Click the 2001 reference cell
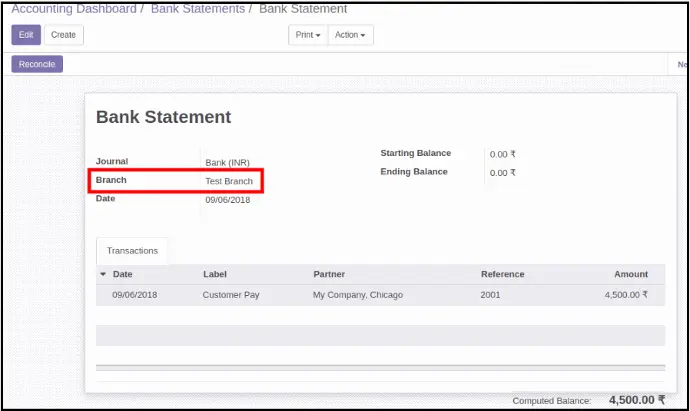690x411 pixels. point(492,295)
